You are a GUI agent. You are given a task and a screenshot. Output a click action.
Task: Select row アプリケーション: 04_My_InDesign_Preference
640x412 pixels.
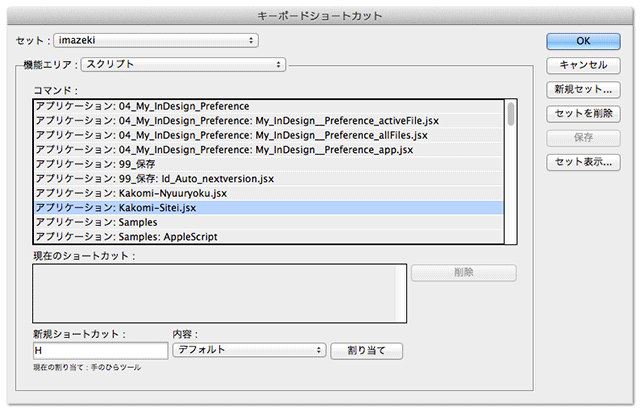269,106
